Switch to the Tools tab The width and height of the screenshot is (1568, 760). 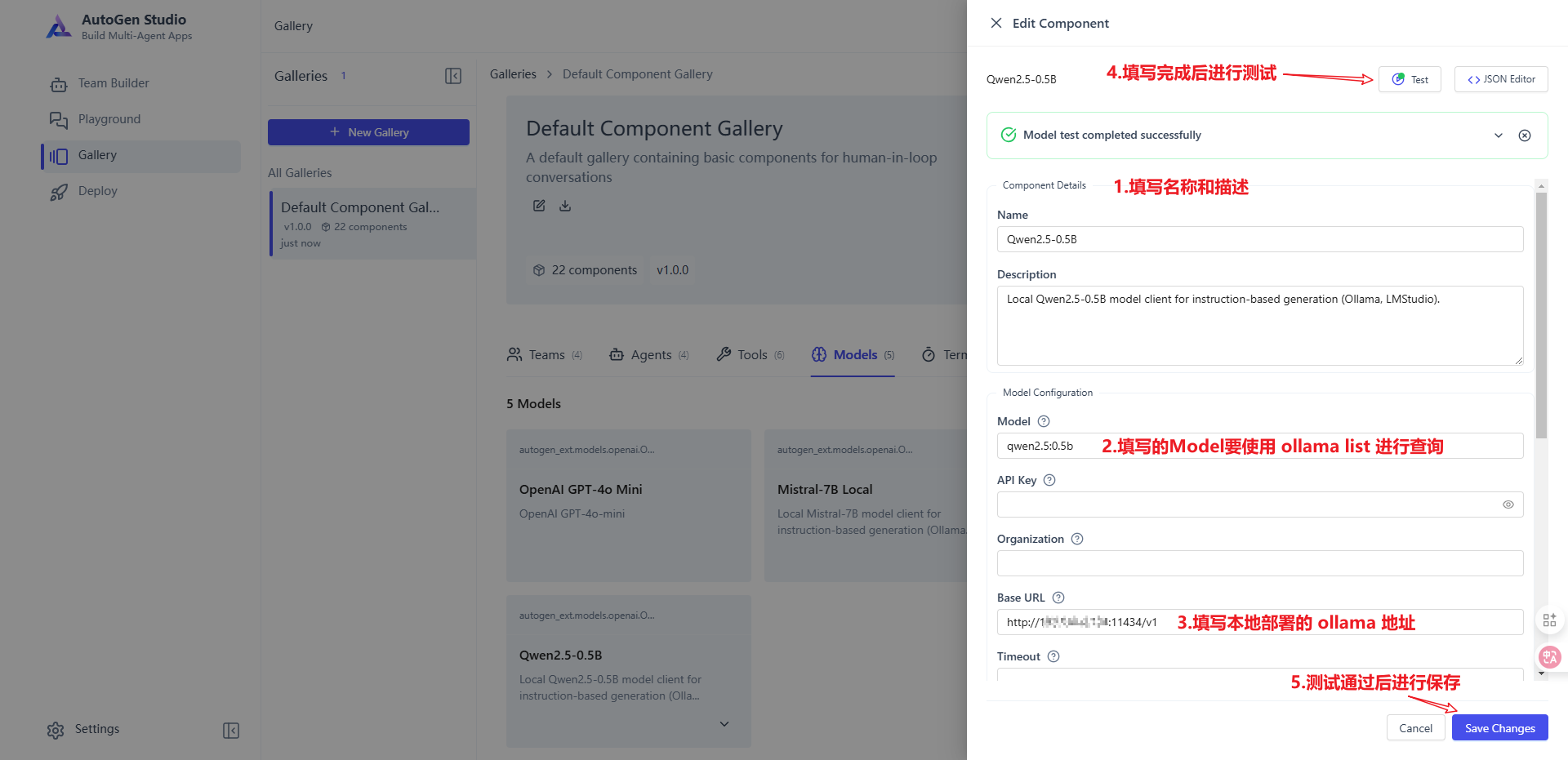tap(751, 355)
